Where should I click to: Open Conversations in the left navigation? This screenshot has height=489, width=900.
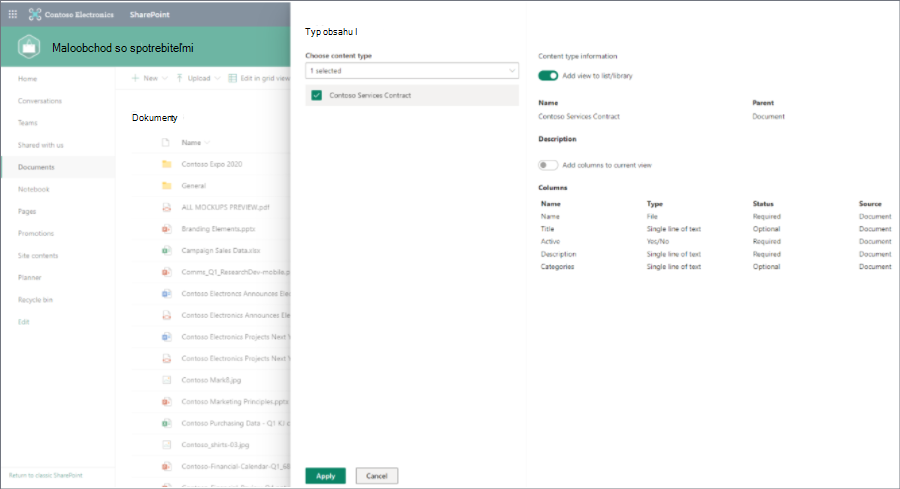(x=40, y=101)
